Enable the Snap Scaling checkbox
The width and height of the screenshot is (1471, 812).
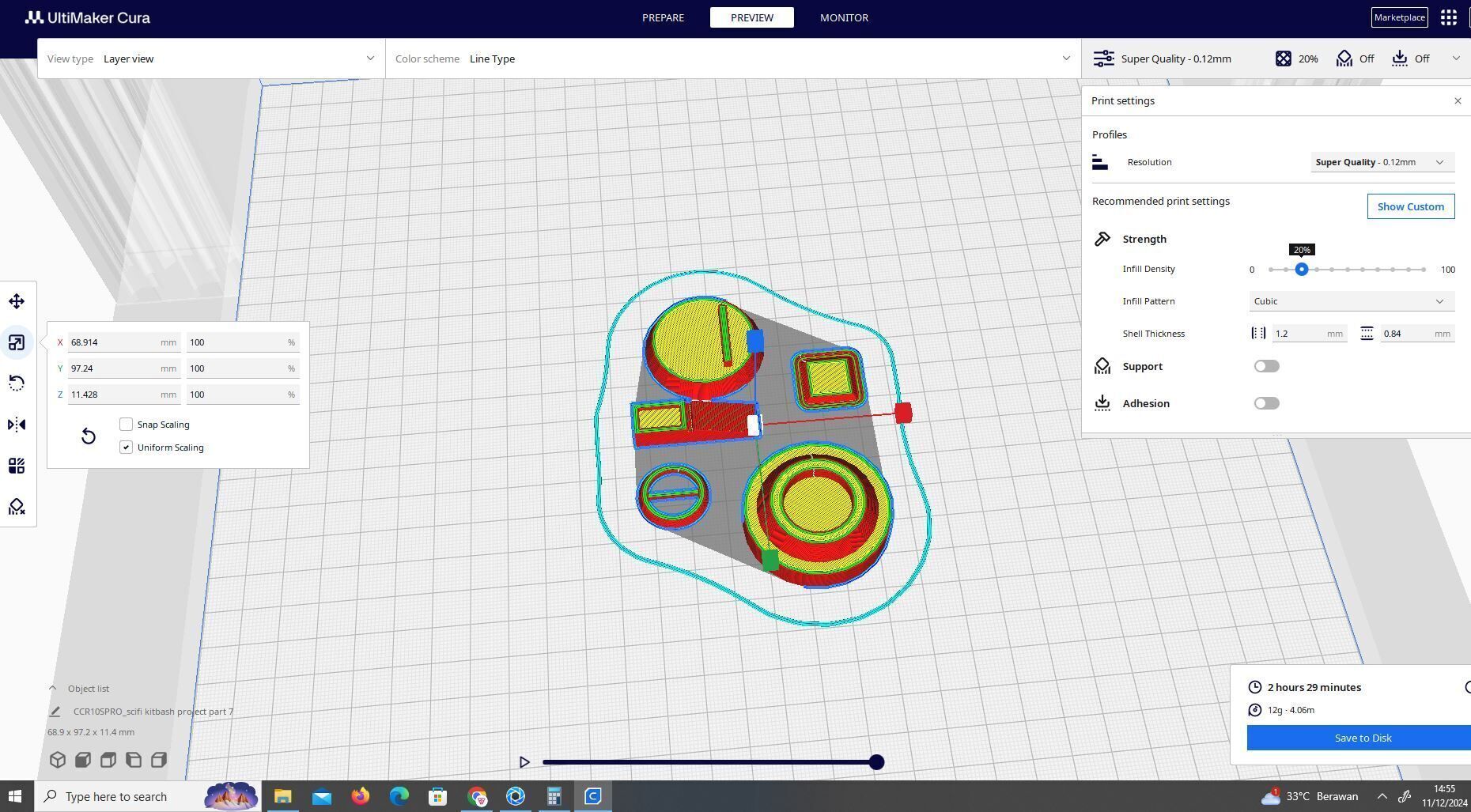[x=126, y=425]
